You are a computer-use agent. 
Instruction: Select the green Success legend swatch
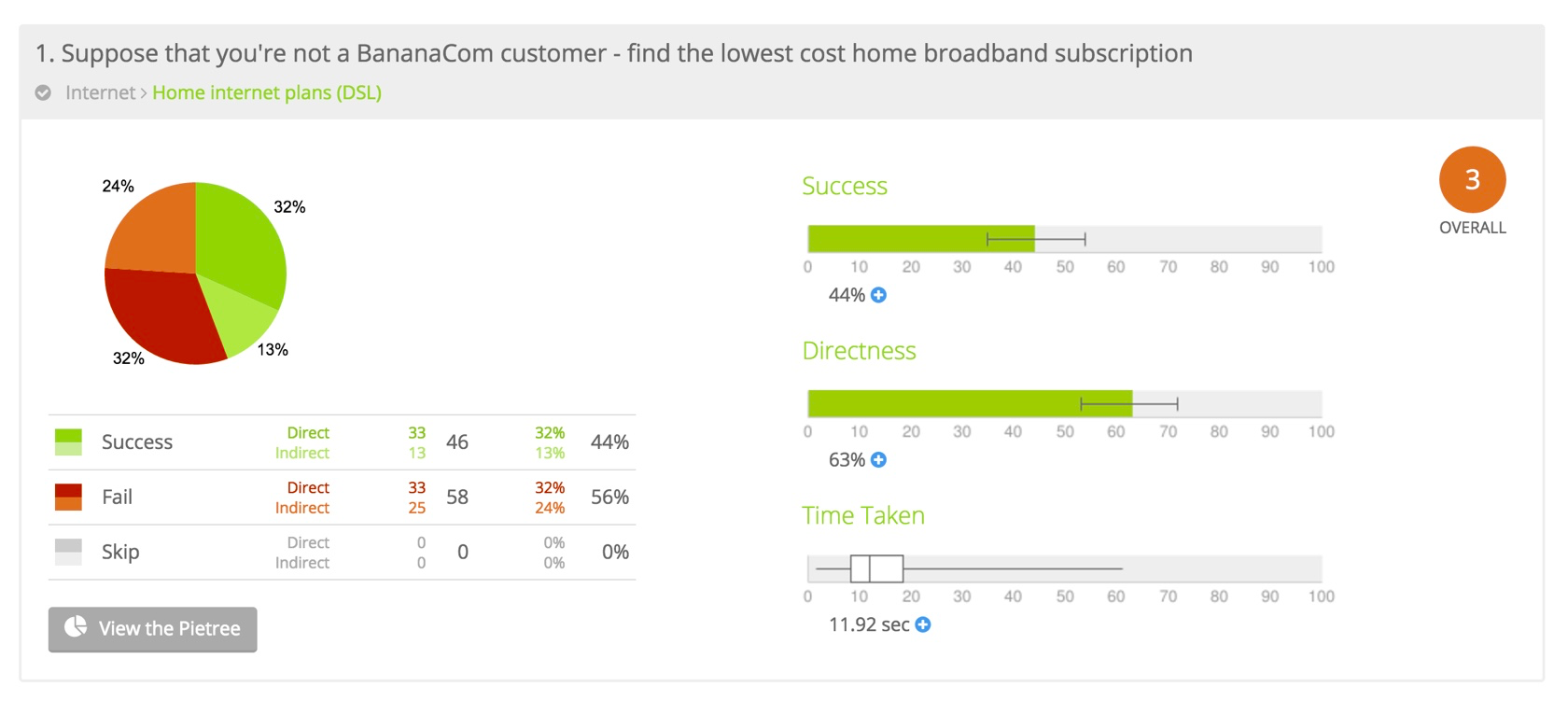coord(68,442)
